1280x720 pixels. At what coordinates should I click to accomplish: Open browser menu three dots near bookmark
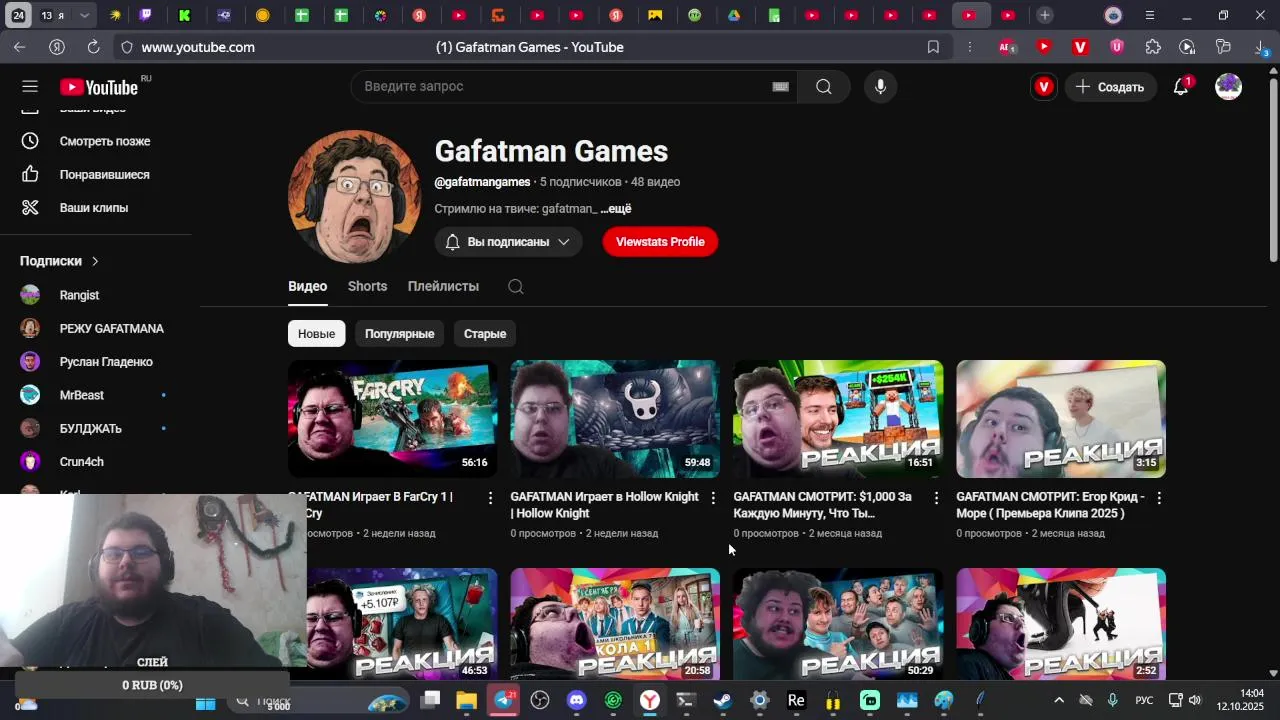click(x=969, y=47)
